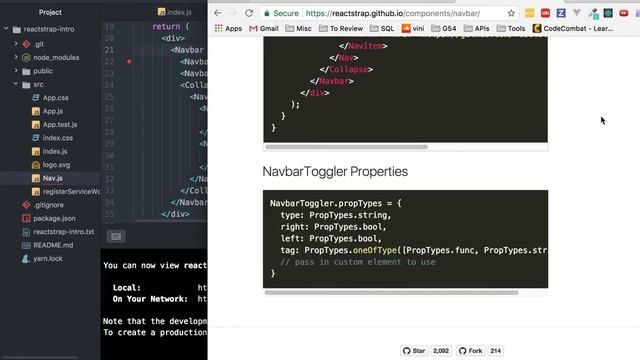Click the upper code block's horizontal scrollbar
The width and height of the screenshot is (640, 360).
[346, 147]
